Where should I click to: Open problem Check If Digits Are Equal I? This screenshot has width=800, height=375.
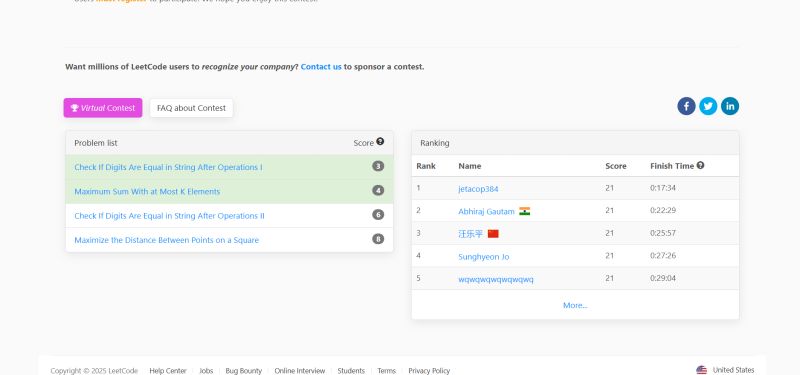pyautogui.click(x=168, y=167)
